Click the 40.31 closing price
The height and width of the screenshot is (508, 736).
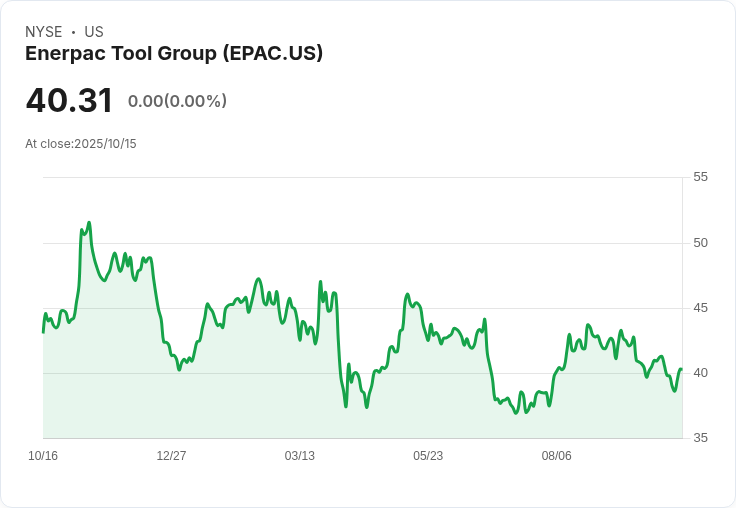69,100
